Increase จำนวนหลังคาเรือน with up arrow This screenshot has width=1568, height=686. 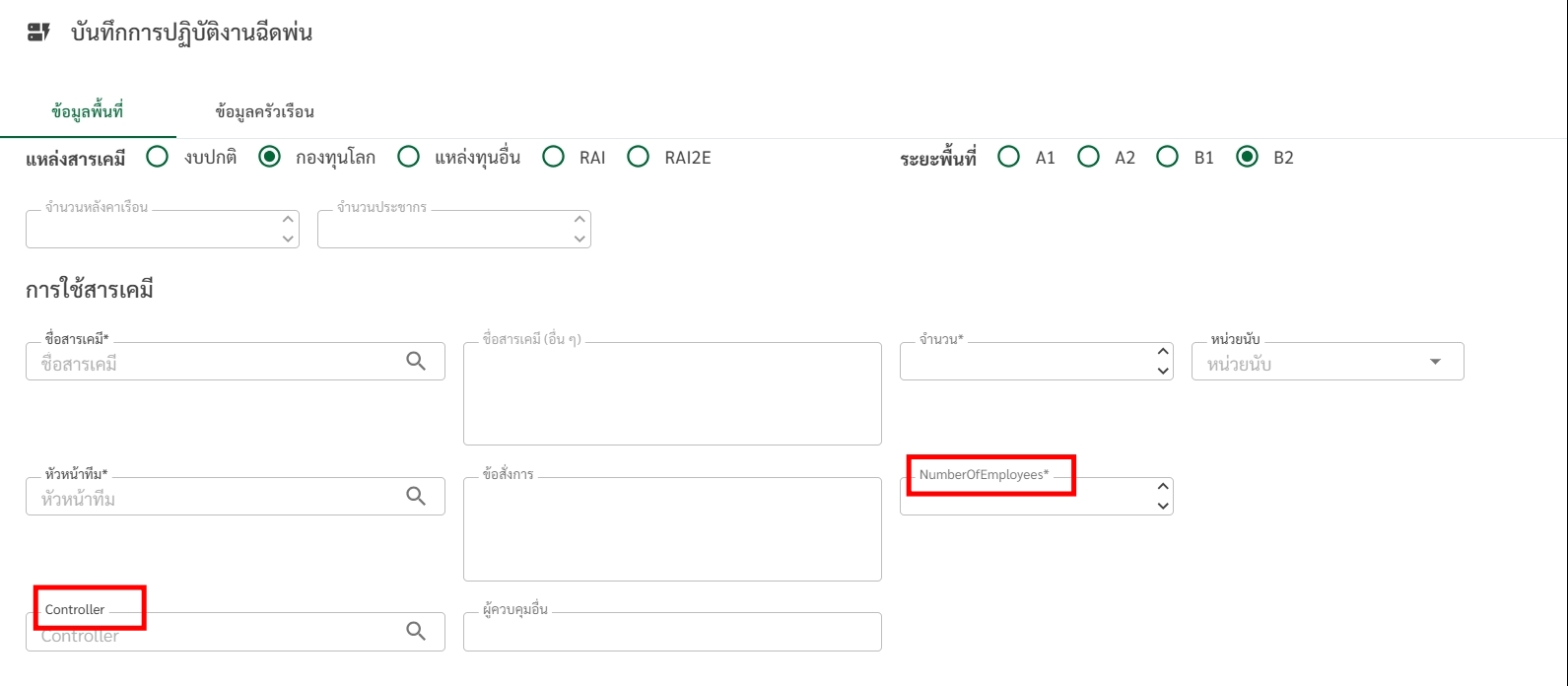tap(288, 220)
